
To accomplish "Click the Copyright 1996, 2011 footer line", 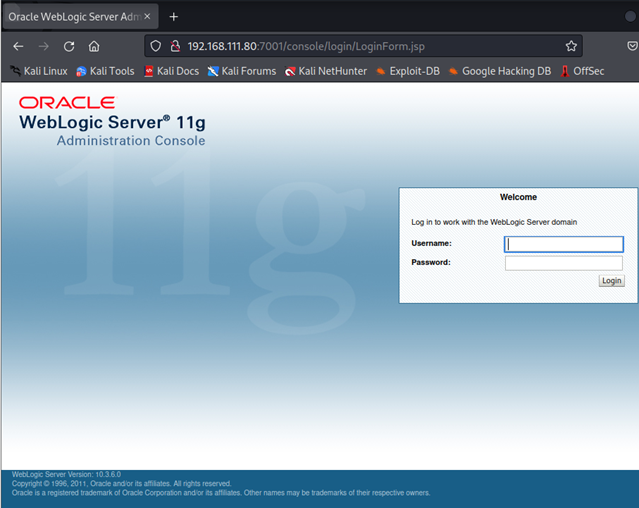I will (x=121, y=484).
